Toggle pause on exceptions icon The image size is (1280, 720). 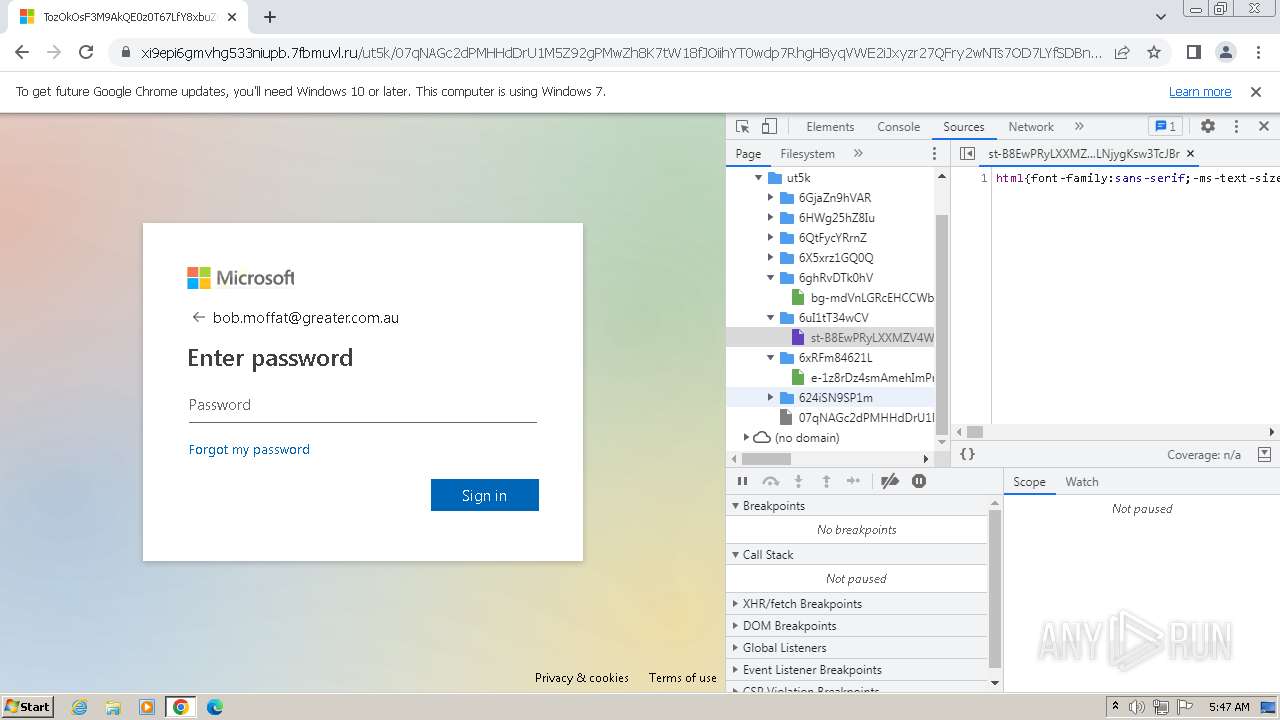tap(919, 481)
